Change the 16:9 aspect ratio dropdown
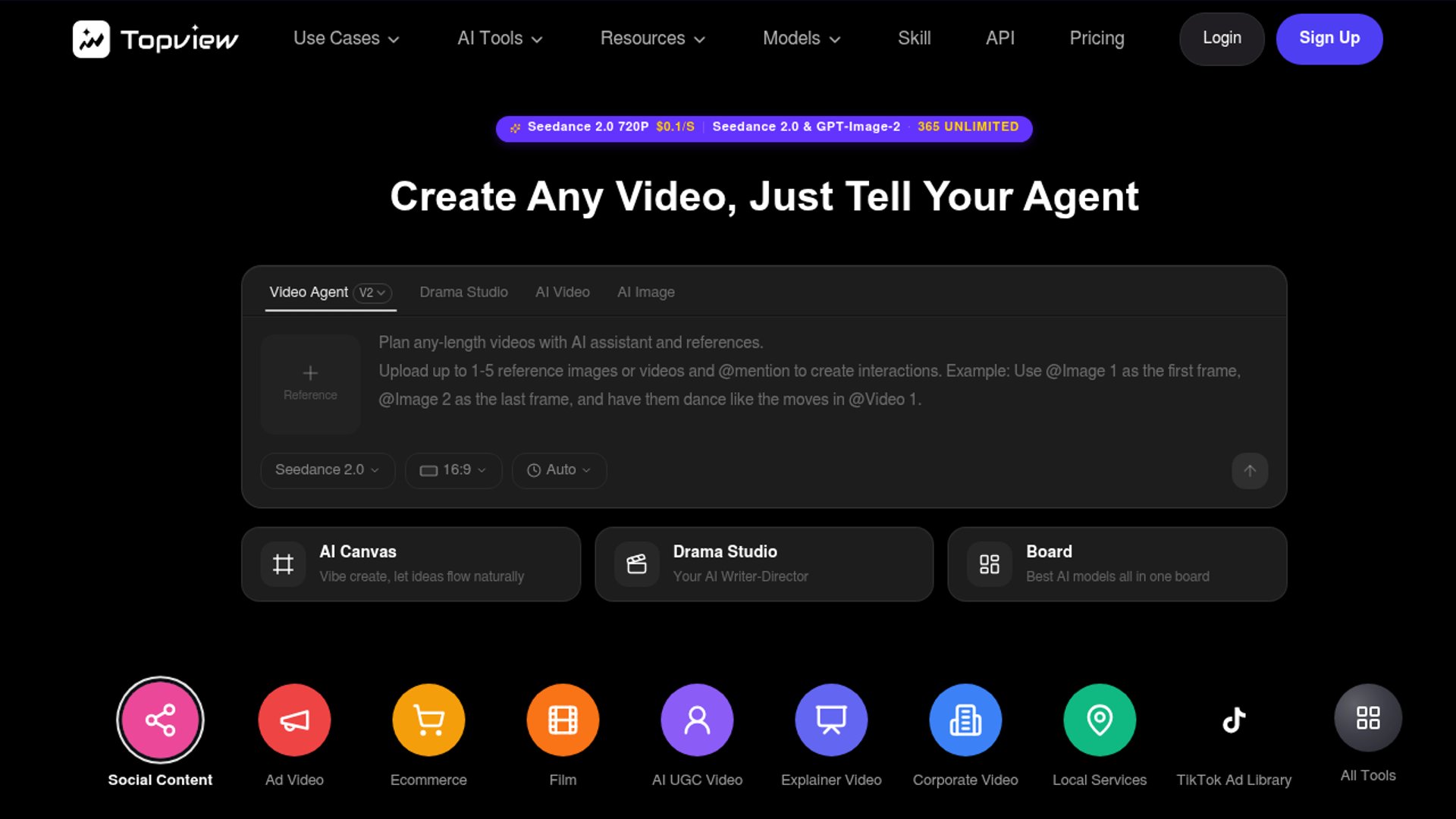This screenshot has height=819, width=1456. coord(453,470)
